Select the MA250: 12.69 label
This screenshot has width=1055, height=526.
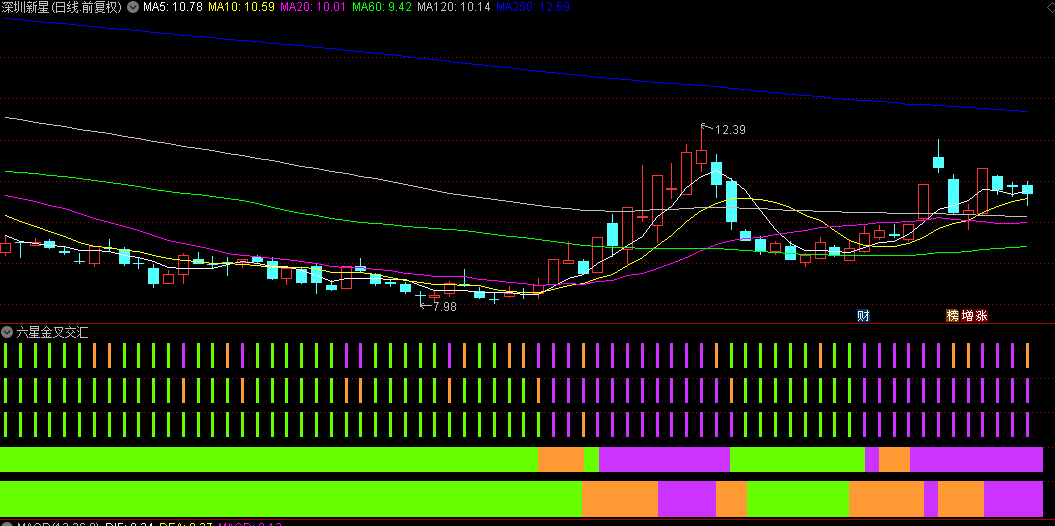click(532, 7)
